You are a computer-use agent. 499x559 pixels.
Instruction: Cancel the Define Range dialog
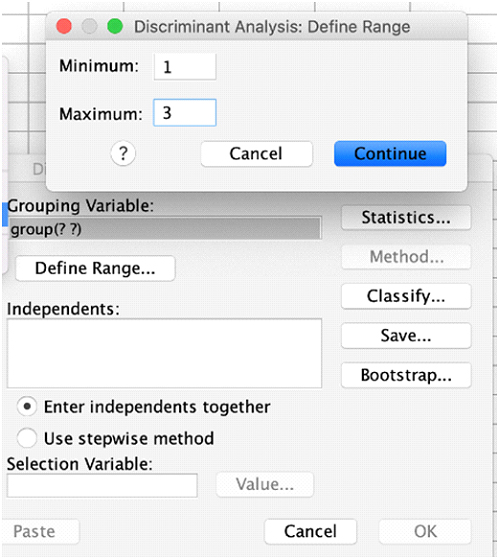click(256, 154)
